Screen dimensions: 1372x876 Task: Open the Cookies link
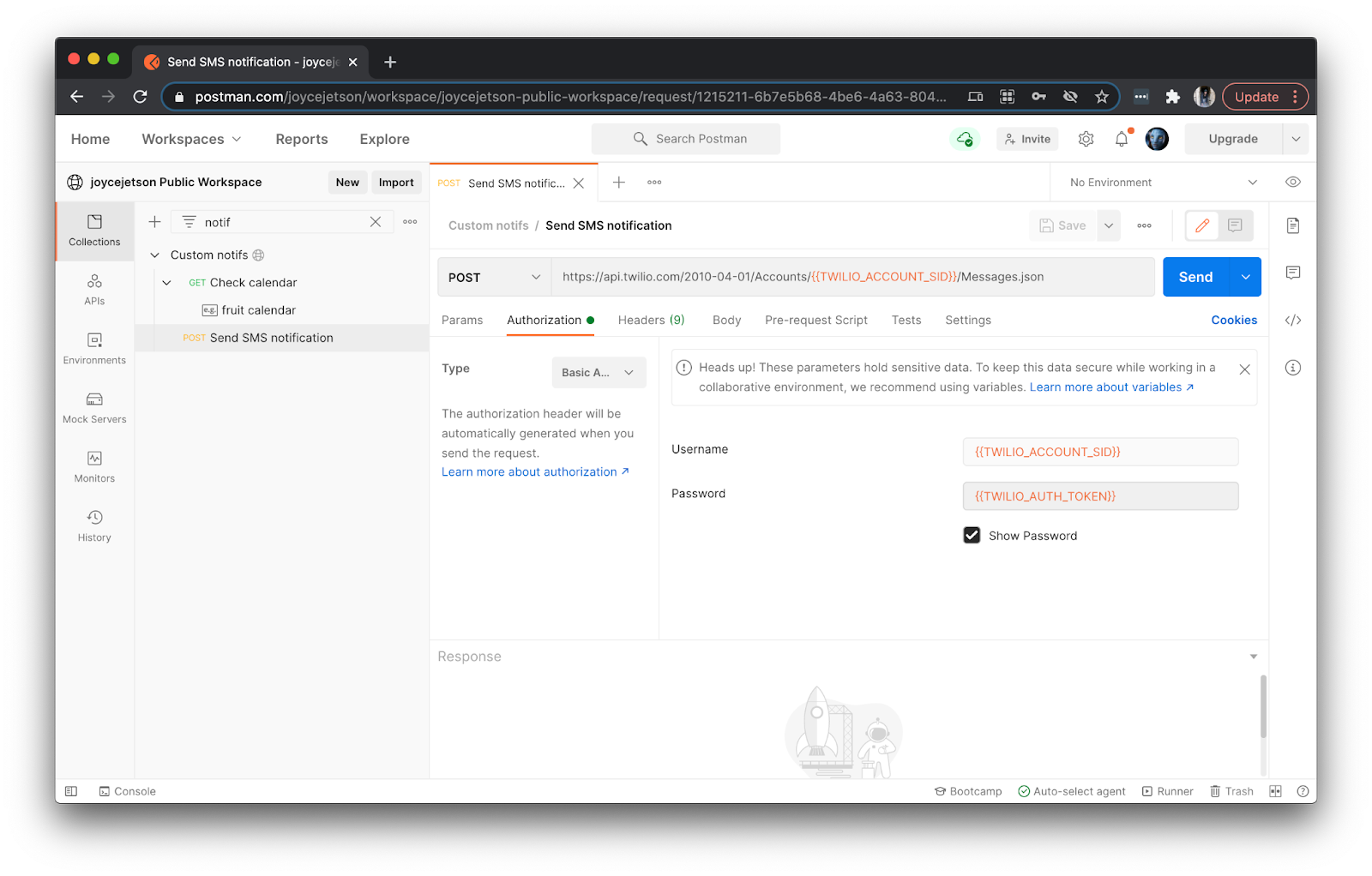[x=1234, y=320]
